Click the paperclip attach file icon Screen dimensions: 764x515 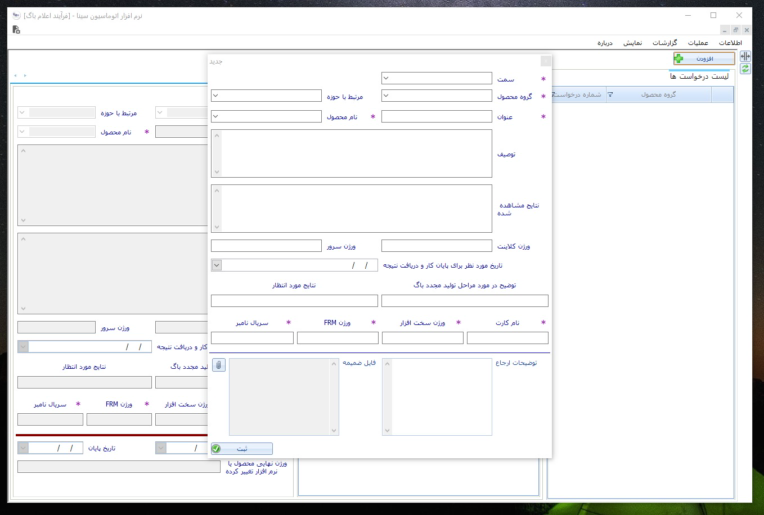[x=219, y=365]
